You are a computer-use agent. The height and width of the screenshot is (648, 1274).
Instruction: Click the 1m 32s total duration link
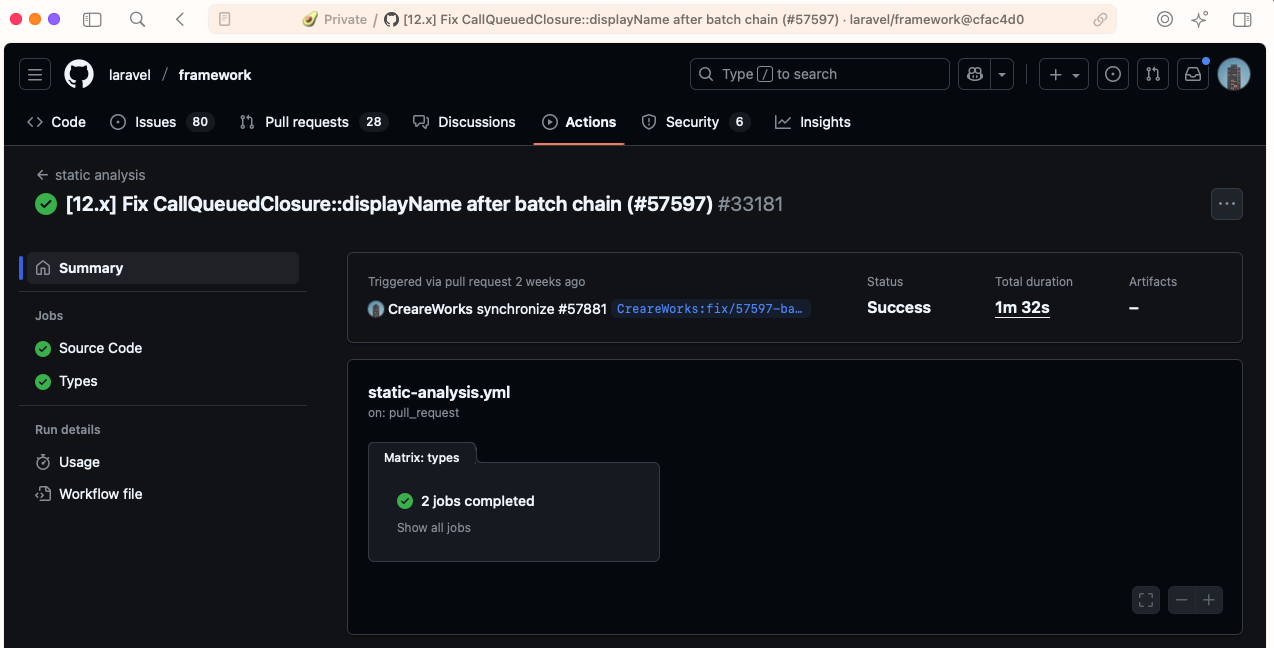[x=1022, y=308]
